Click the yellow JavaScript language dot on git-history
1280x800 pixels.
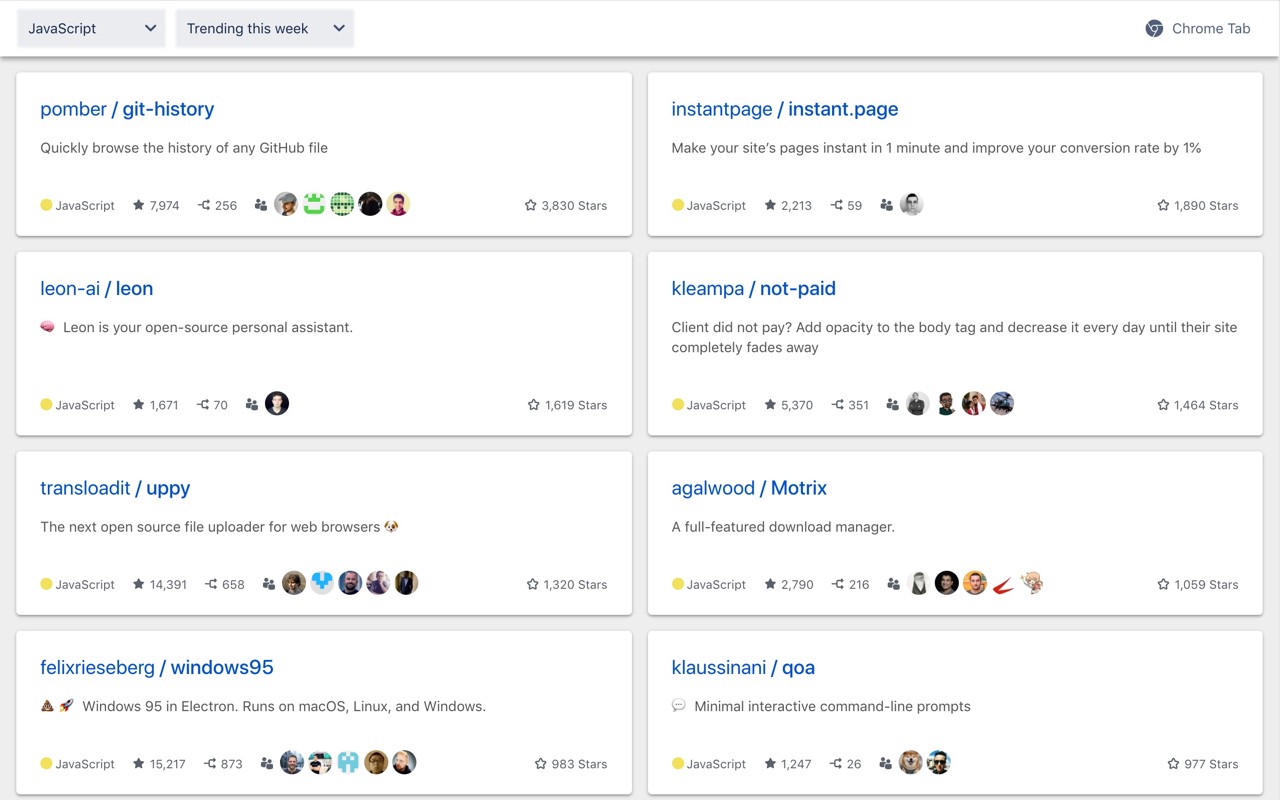[x=46, y=205]
